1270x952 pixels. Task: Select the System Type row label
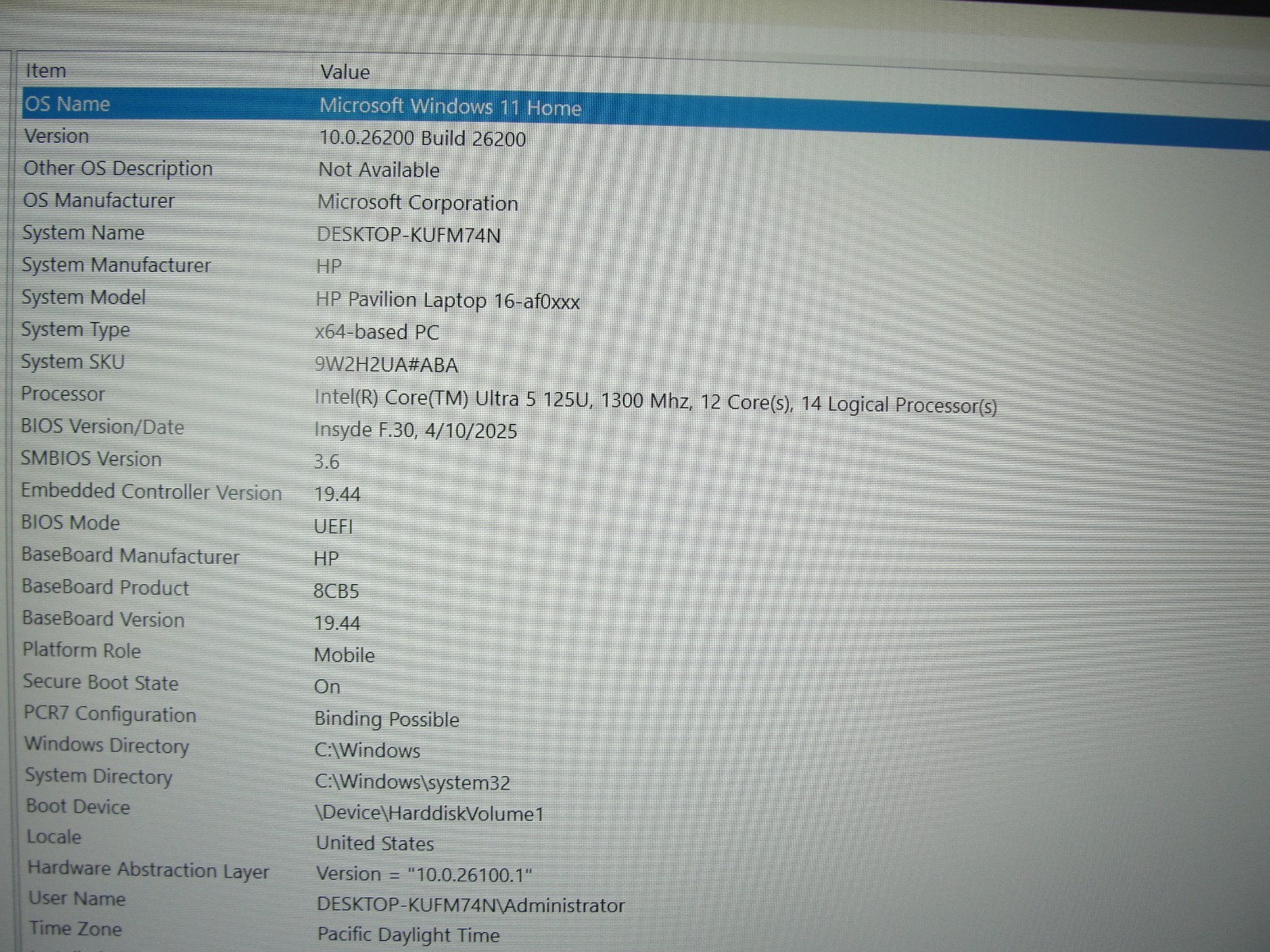click(75, 330)
